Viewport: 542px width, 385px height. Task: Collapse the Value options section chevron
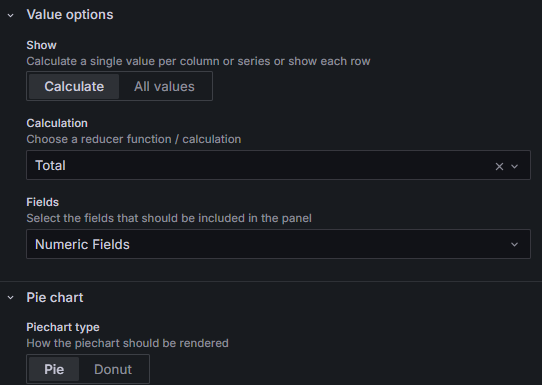point(11,15)
